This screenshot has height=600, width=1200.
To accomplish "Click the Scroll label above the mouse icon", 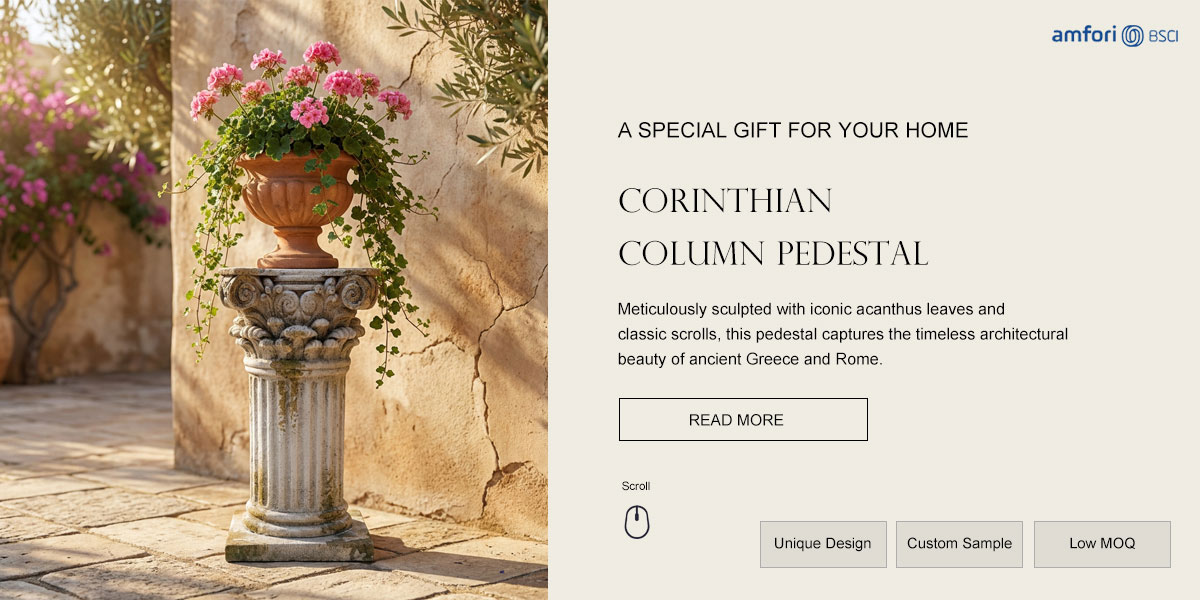I will pos(636,486).
